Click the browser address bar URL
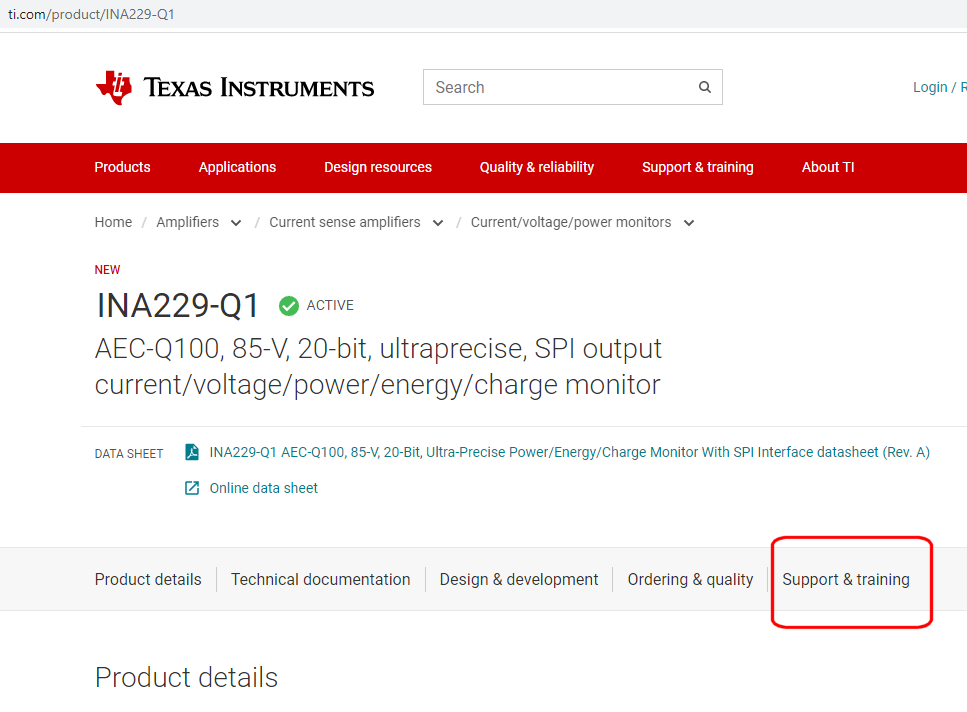 [91, 14]
